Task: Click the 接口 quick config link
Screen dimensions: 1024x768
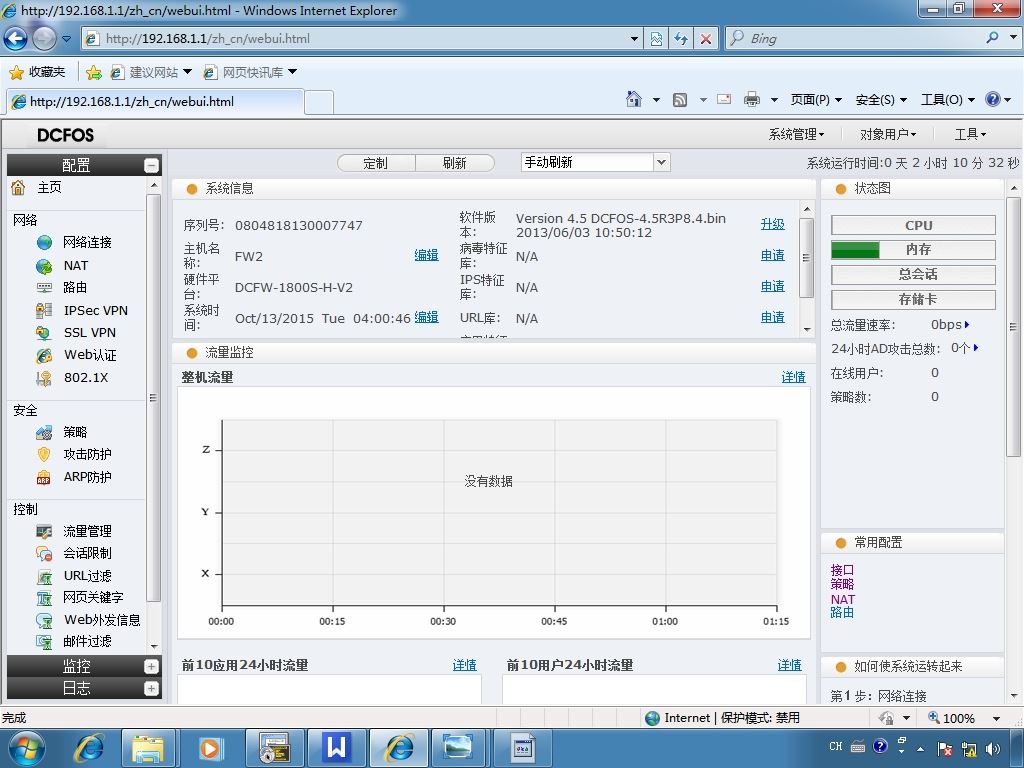Action: (842, 569)
